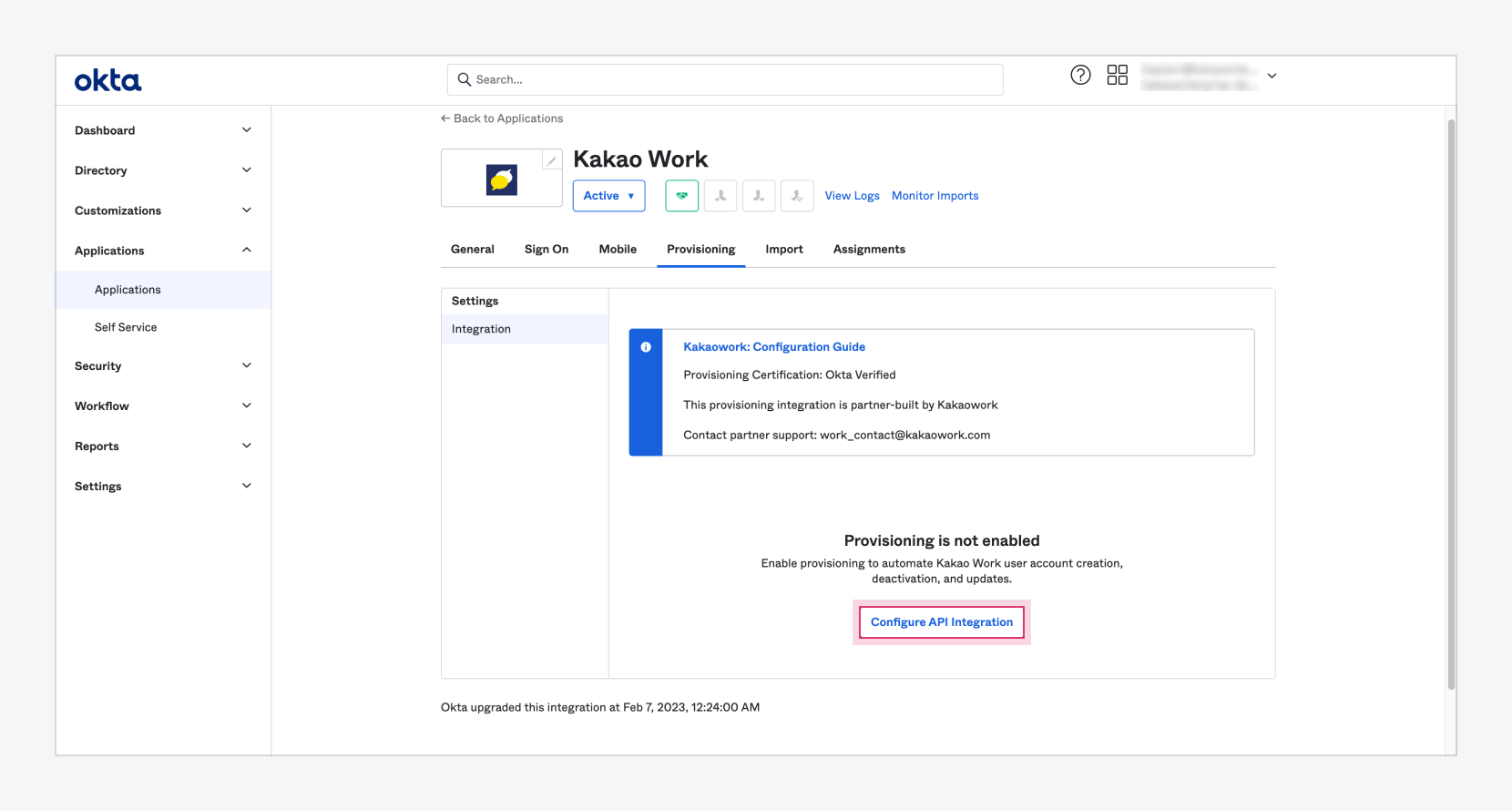Select Integration under Settings
The height and width of the screenshot is (811, 1512).
525,329
